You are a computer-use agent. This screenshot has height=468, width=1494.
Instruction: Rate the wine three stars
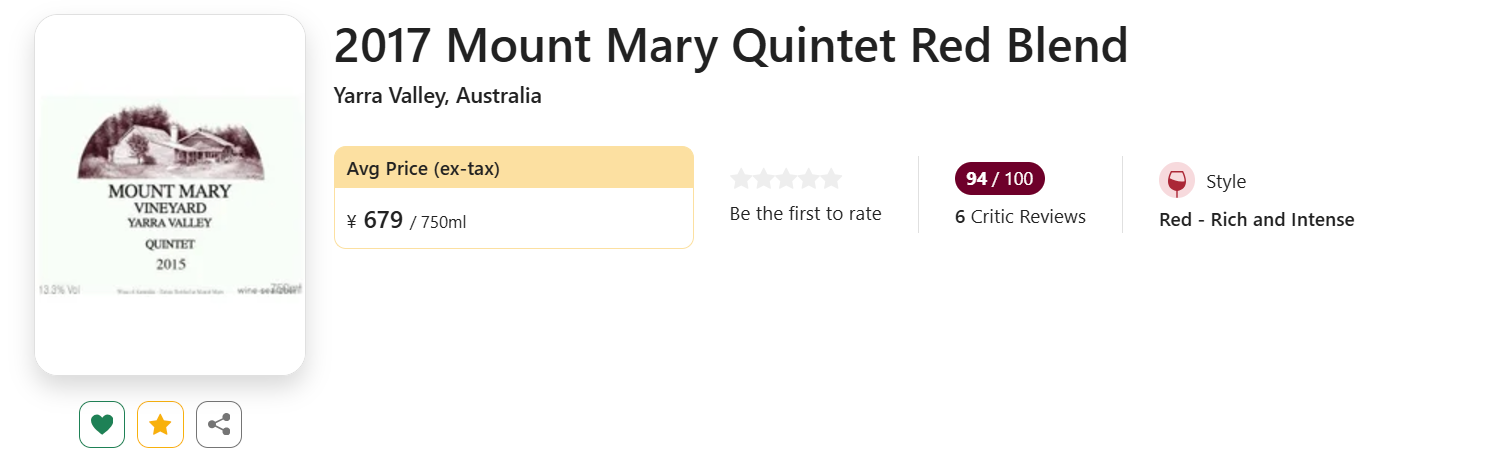786,179
